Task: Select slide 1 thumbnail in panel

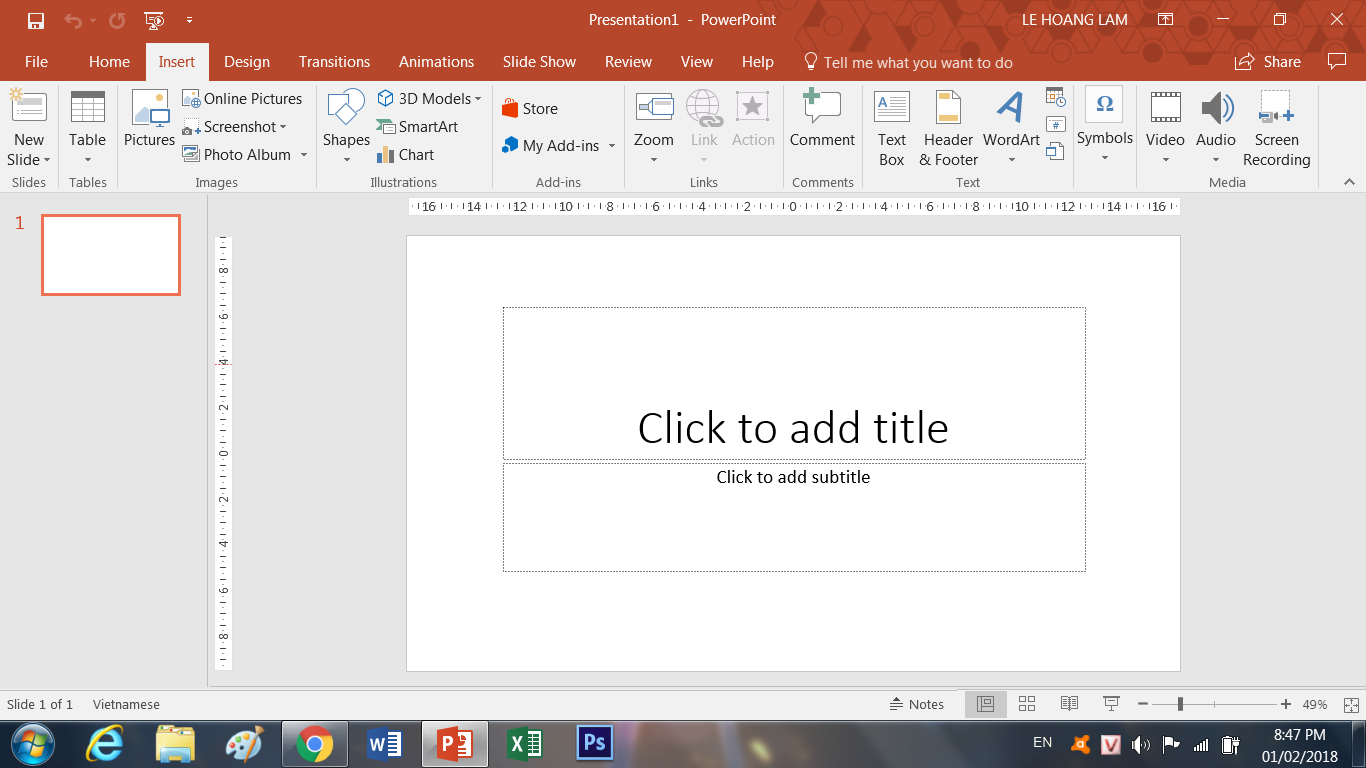Action: click(111, 255)
